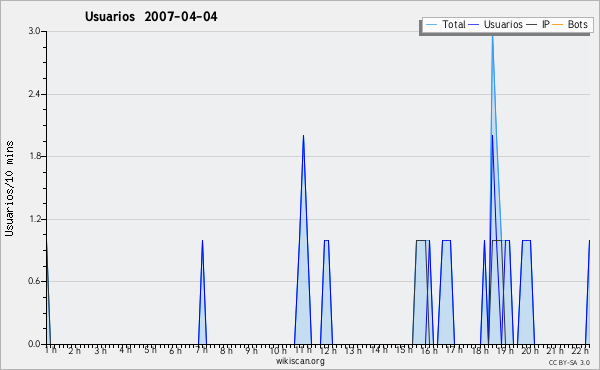Click the y-axis value 0.6
600x370 pixels.
(x=34, y=281)
